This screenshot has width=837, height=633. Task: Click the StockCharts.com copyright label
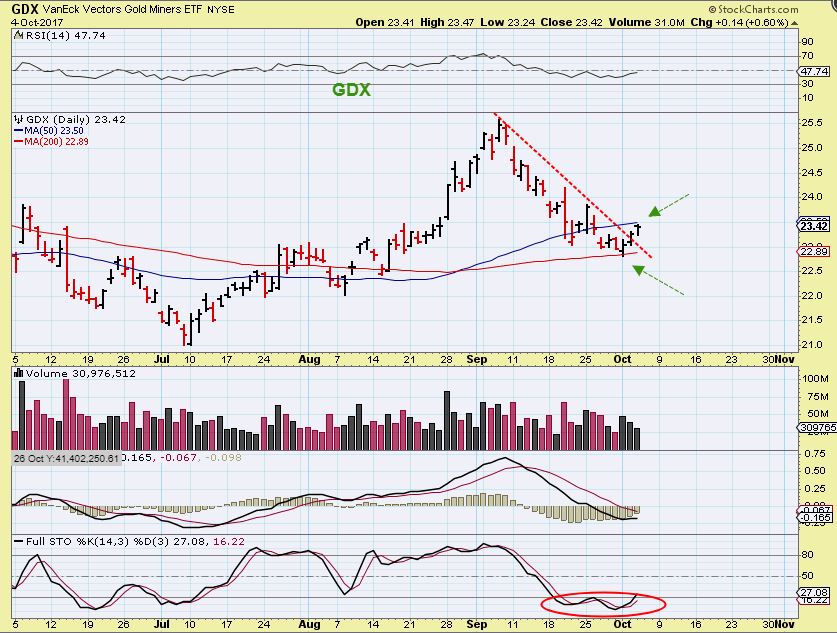754,9
